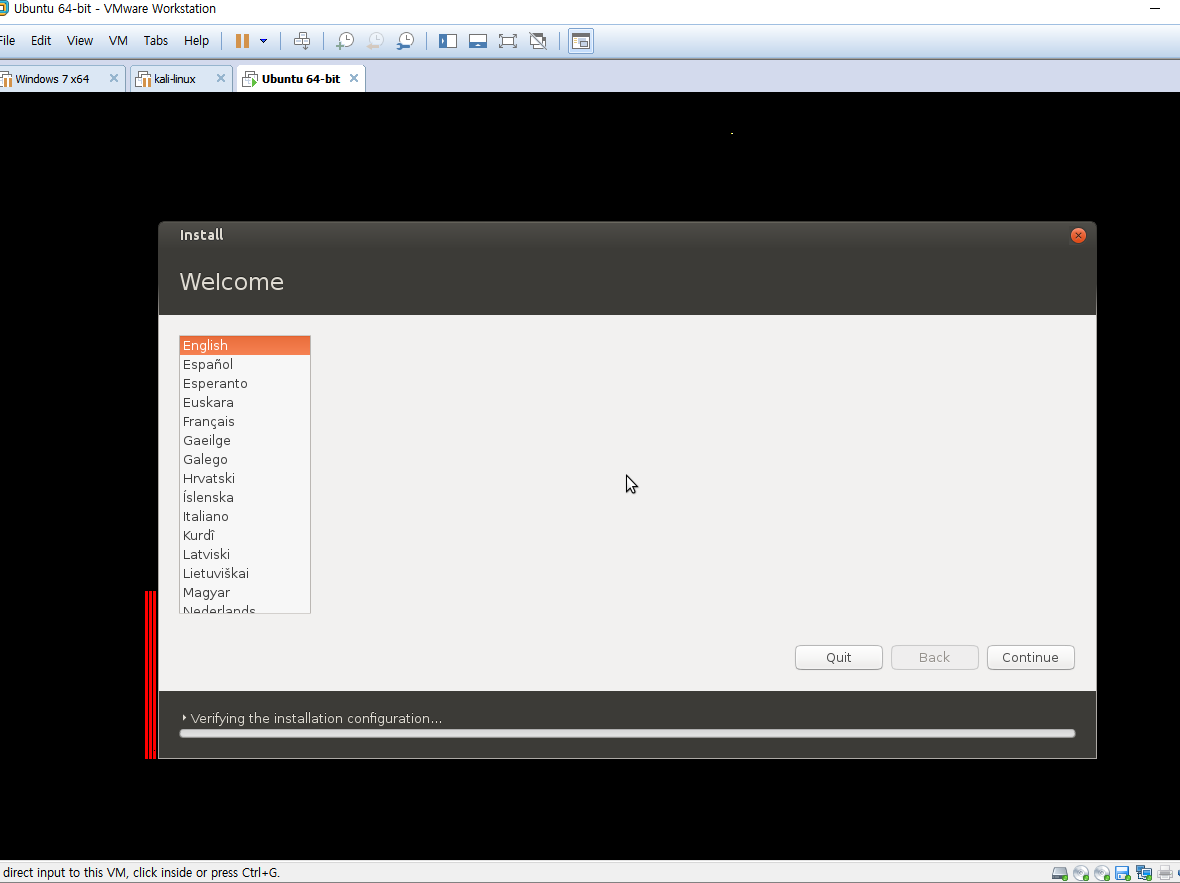The image size is (1180, 883).
Task: Click the Send Ctrl+Alt+Del toolbar icon
Action: tap(302, 41)
